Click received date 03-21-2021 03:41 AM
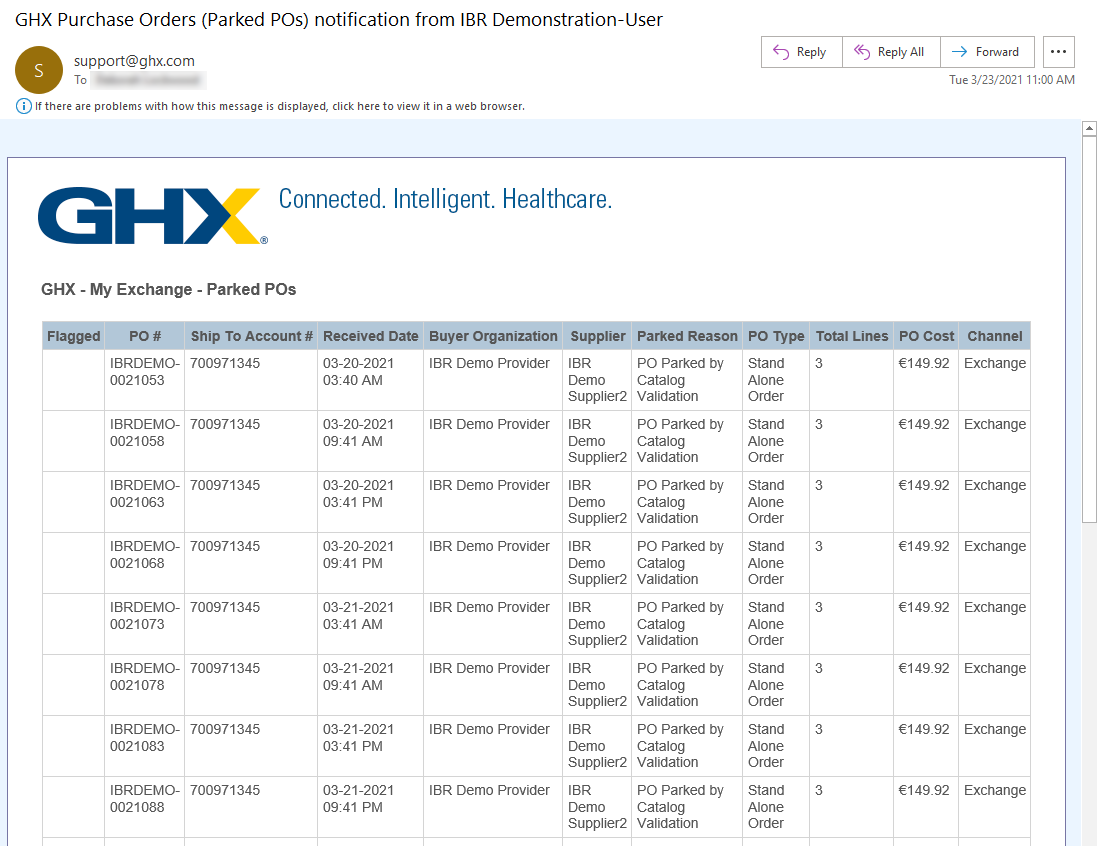This screenshot has width=1098, height=846. pos(359,616)
